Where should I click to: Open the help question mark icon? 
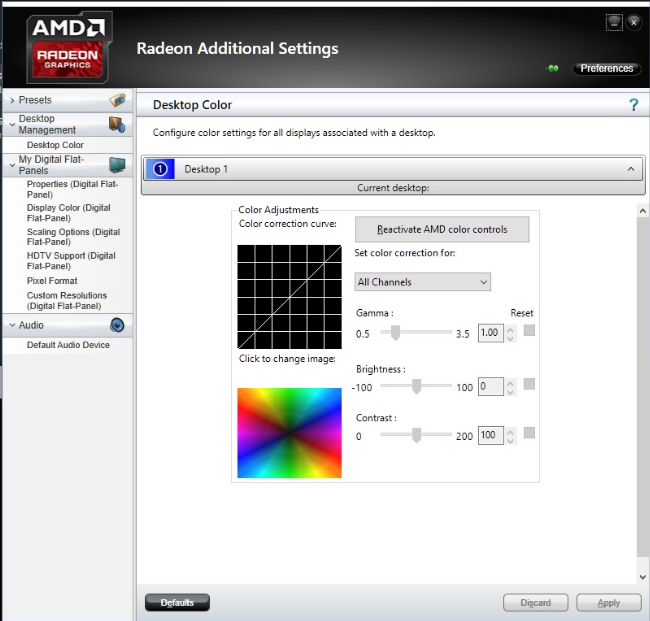633,105
